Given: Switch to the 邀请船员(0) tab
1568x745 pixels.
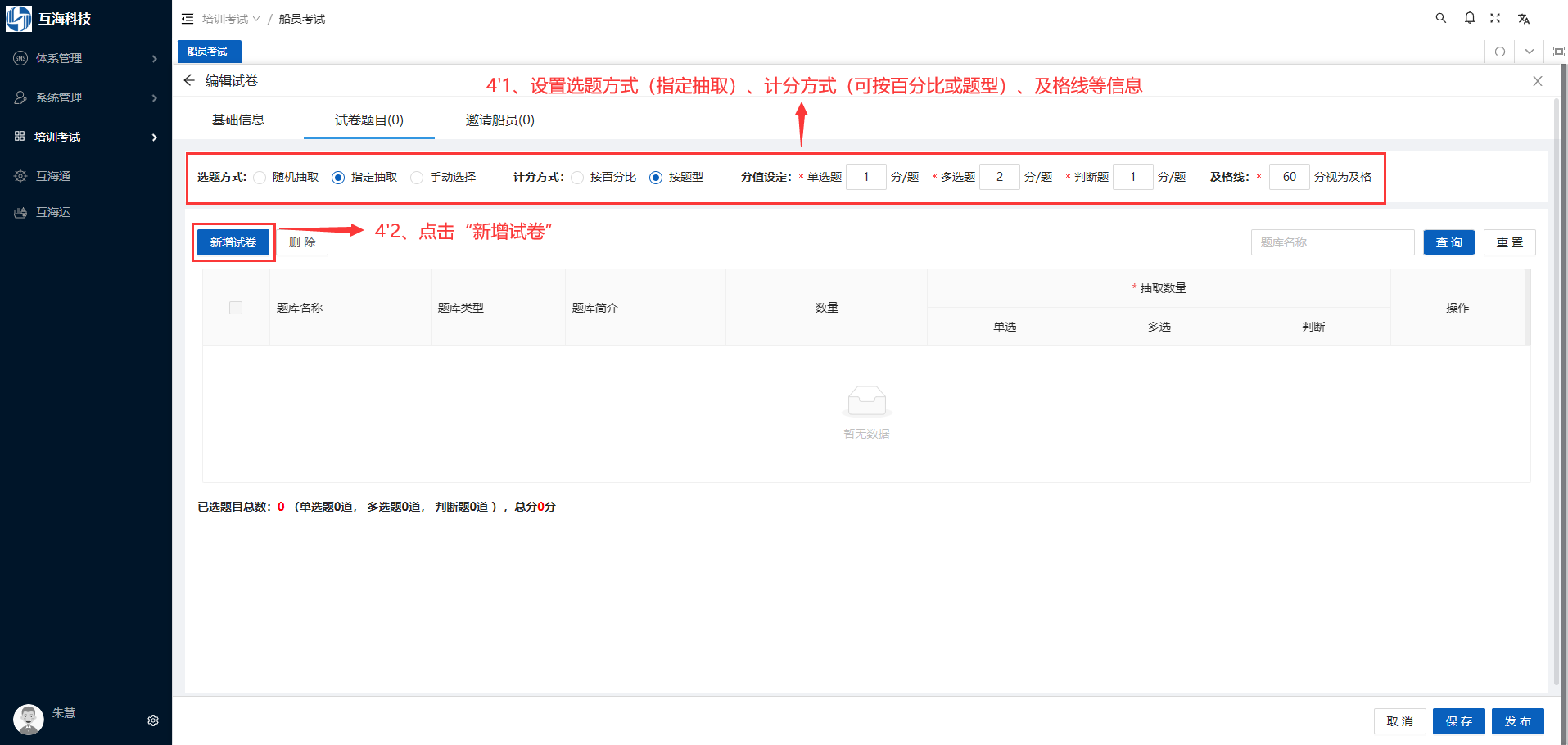Looking at the screenshot, I should coord(500,120).
